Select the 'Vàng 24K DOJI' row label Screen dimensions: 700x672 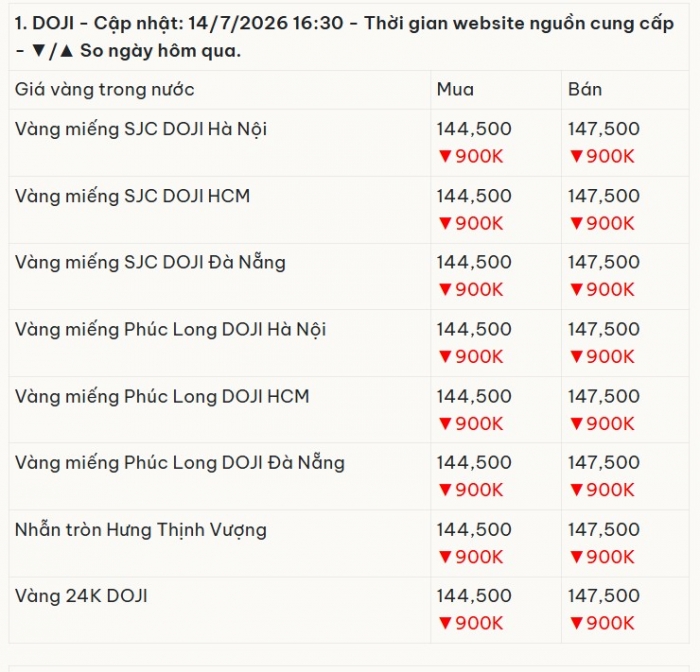81,596
